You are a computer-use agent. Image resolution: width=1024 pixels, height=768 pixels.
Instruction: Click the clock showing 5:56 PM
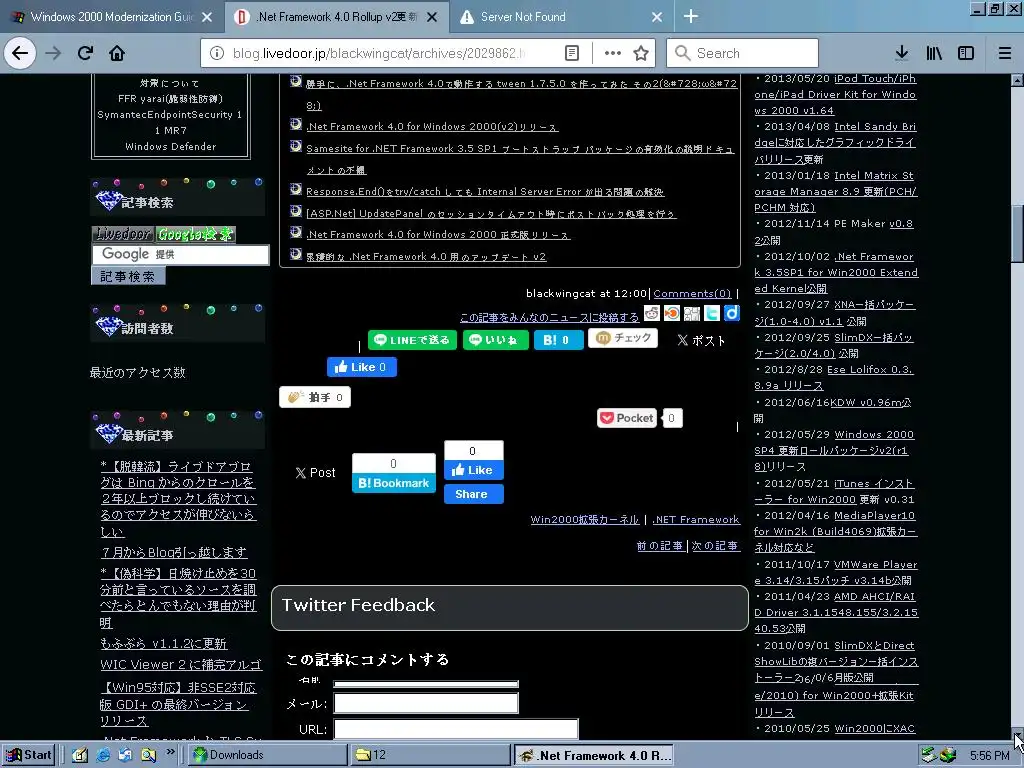point(989,756)
